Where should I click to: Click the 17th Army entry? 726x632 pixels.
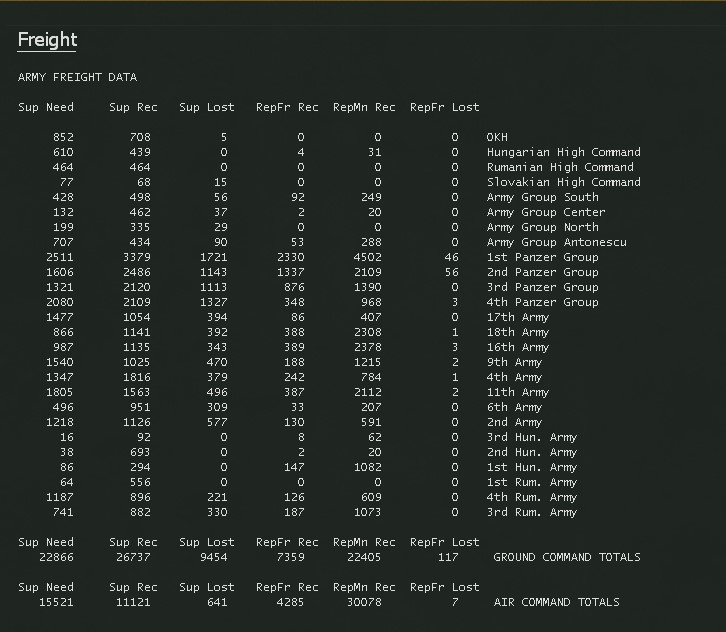517,317
